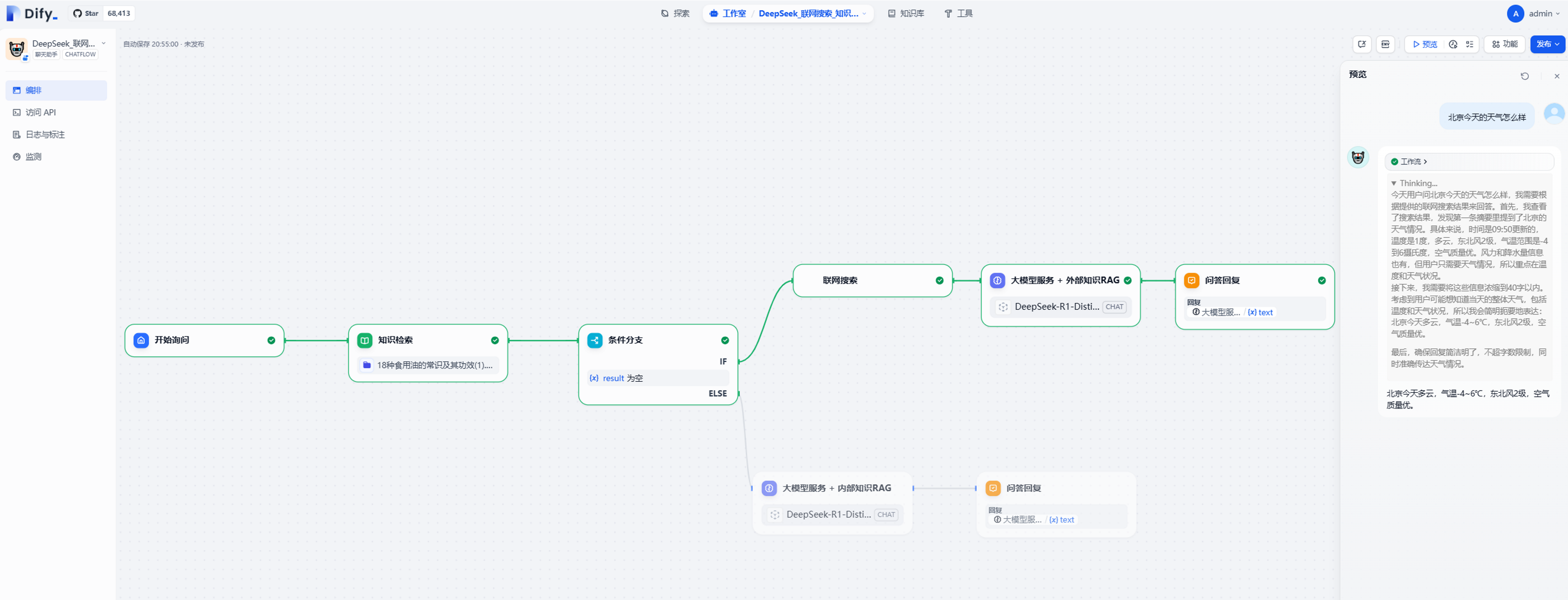Click the green check on 开始询问 node
This screenshot has height=600, width=1568.
(272, 340)
